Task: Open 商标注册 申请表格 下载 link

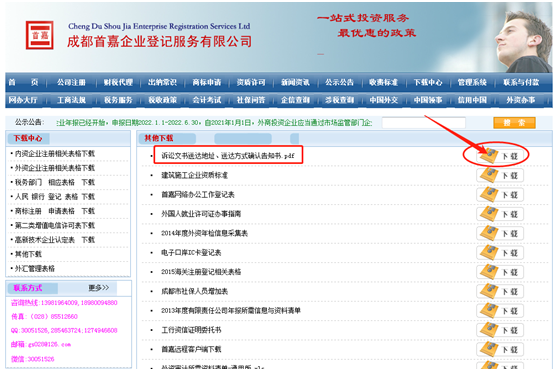Action: click(x=55, y=211)
